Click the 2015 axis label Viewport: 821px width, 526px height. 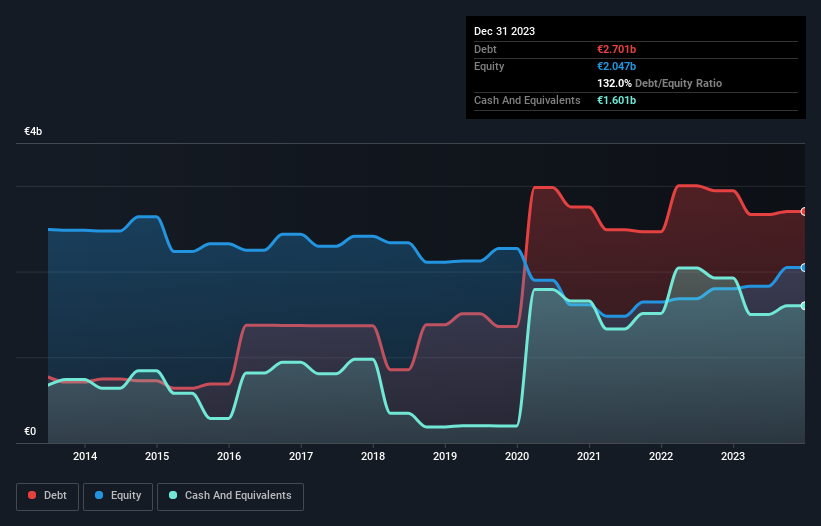[157, 456]
